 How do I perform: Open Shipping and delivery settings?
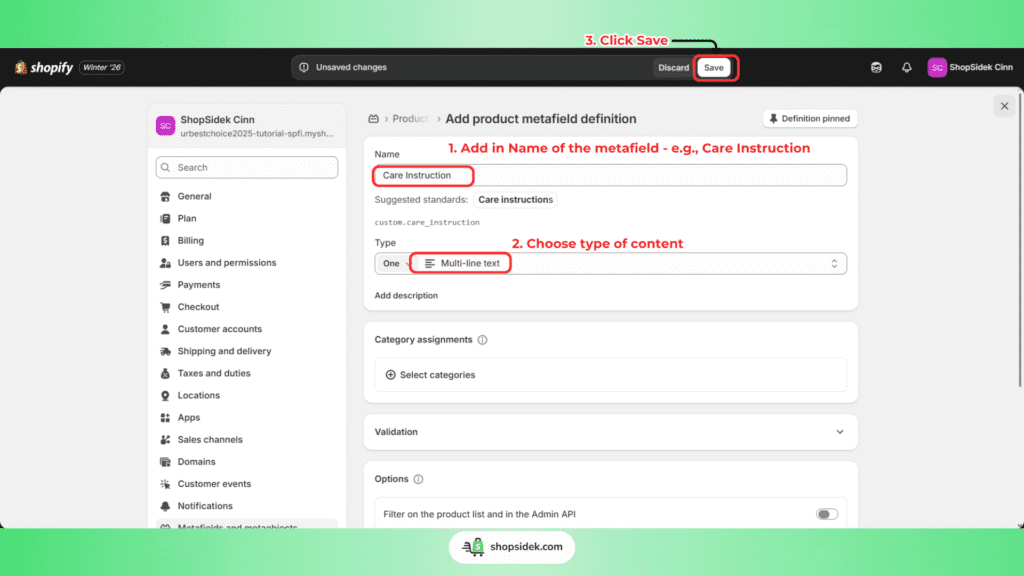(x=223, y=351)
